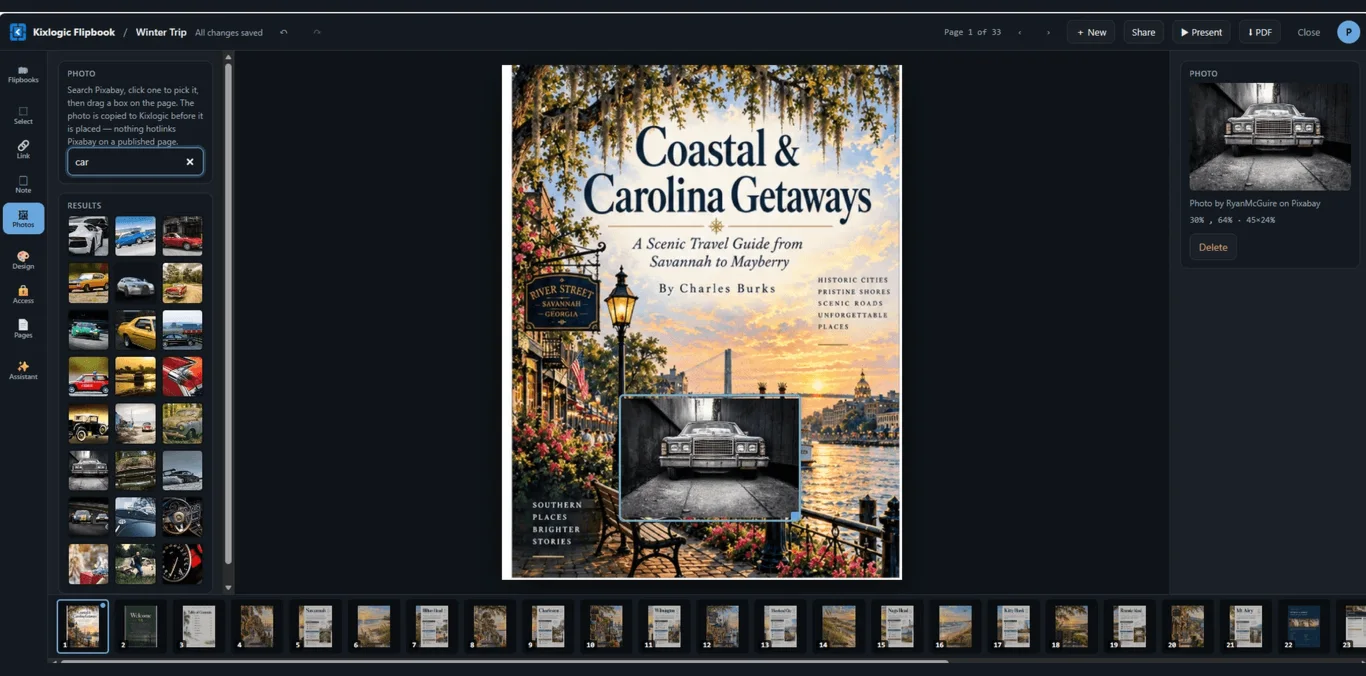Open the user profile avatar P
The width and height of the screenshot is (1366, 676).
[x=1348, y=32]
